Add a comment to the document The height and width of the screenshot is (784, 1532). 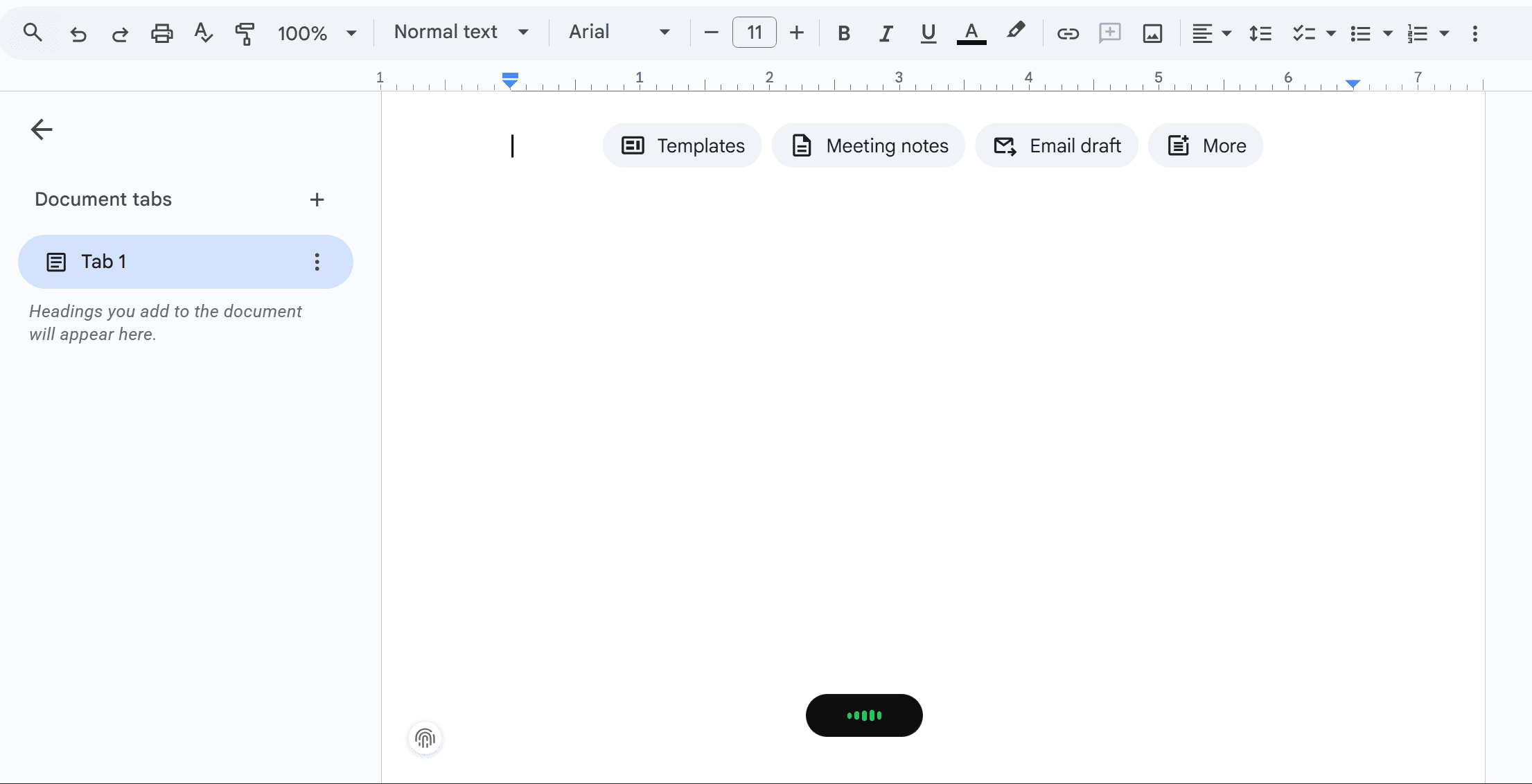point(1110,33)
